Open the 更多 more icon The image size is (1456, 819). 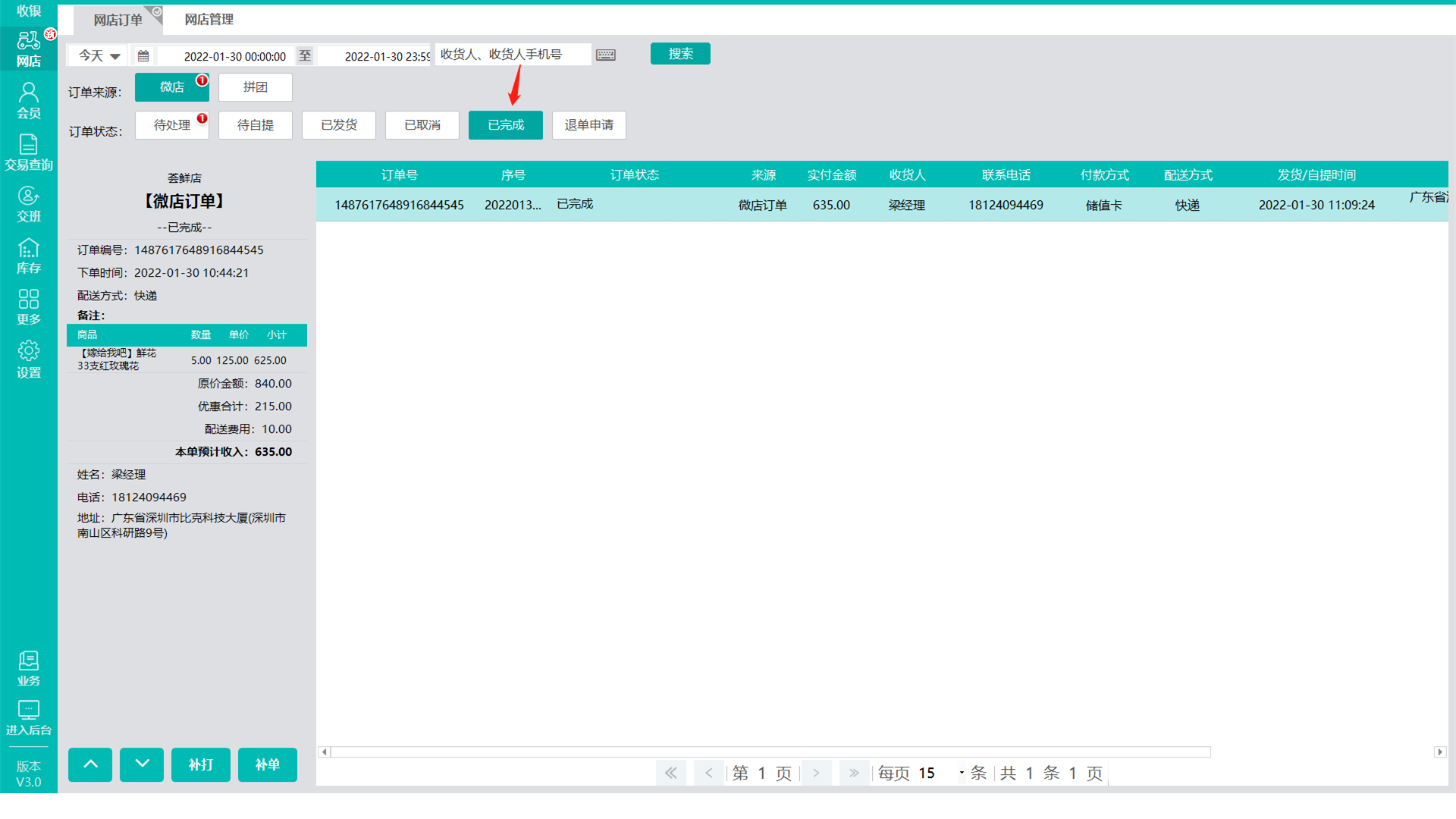click(29, 307)
